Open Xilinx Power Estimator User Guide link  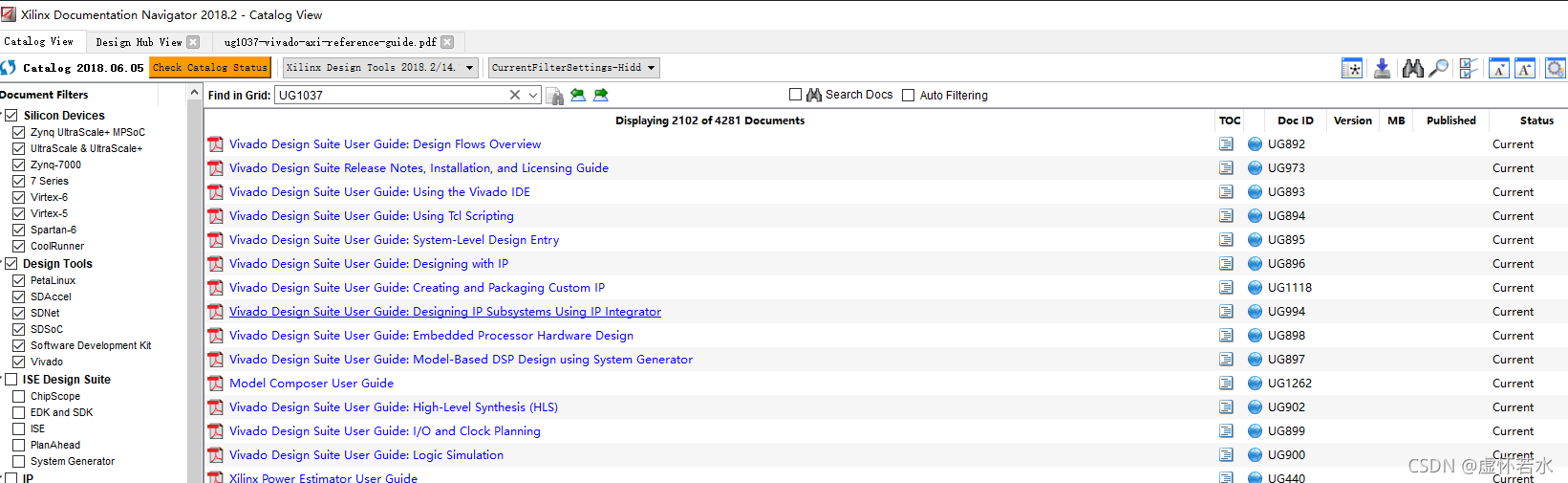323,477
